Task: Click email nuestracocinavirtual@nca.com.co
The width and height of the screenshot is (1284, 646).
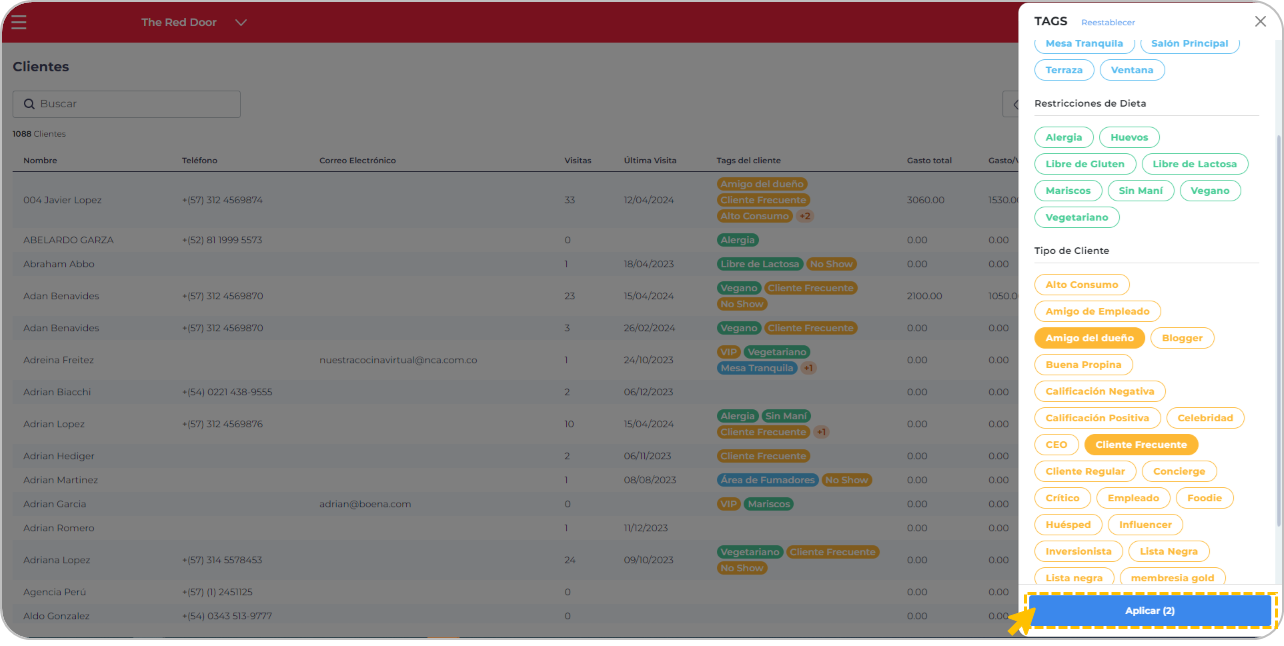Action: tap(398, 360)
